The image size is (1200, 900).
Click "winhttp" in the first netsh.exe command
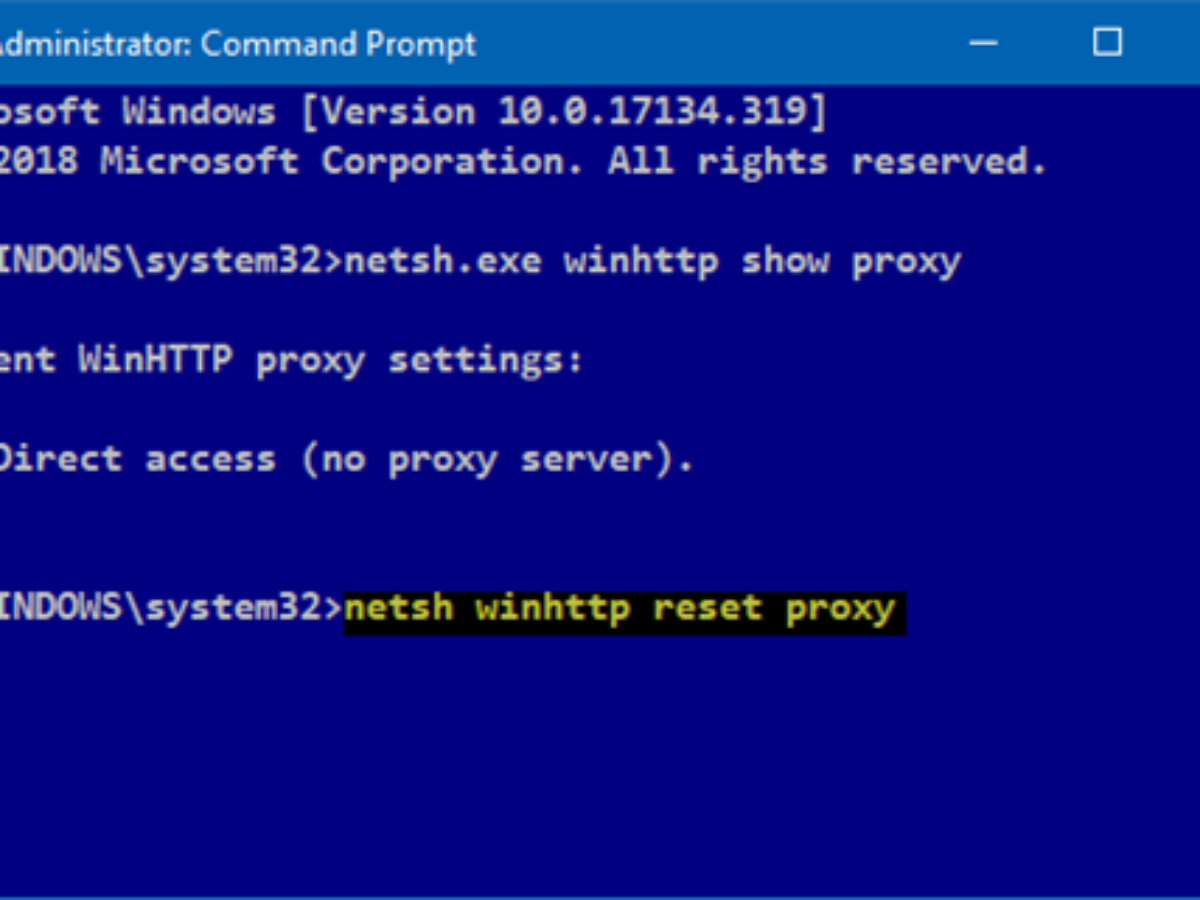tap(641, 261)
